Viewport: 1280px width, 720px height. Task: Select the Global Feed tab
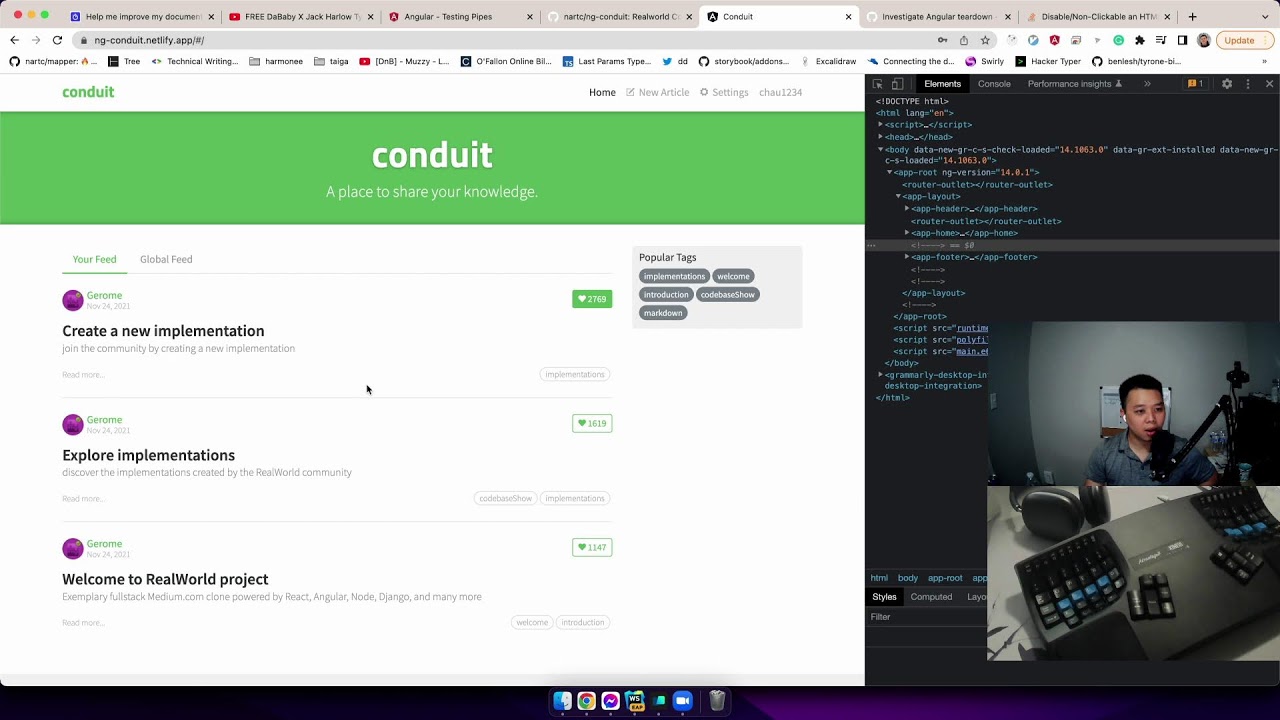click(166, 259)
